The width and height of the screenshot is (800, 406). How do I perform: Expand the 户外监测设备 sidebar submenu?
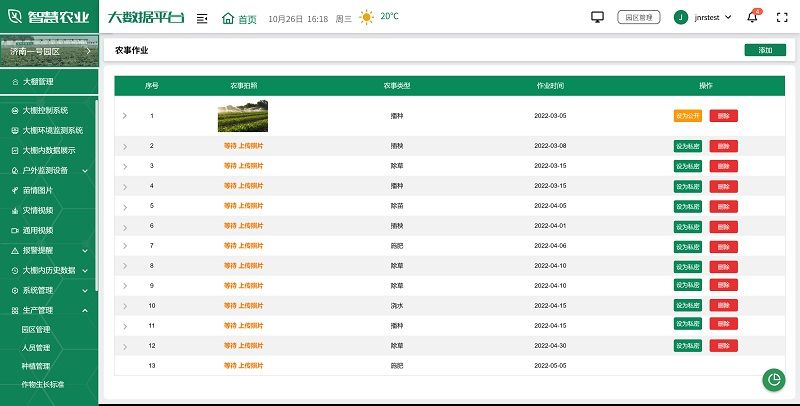50,170
